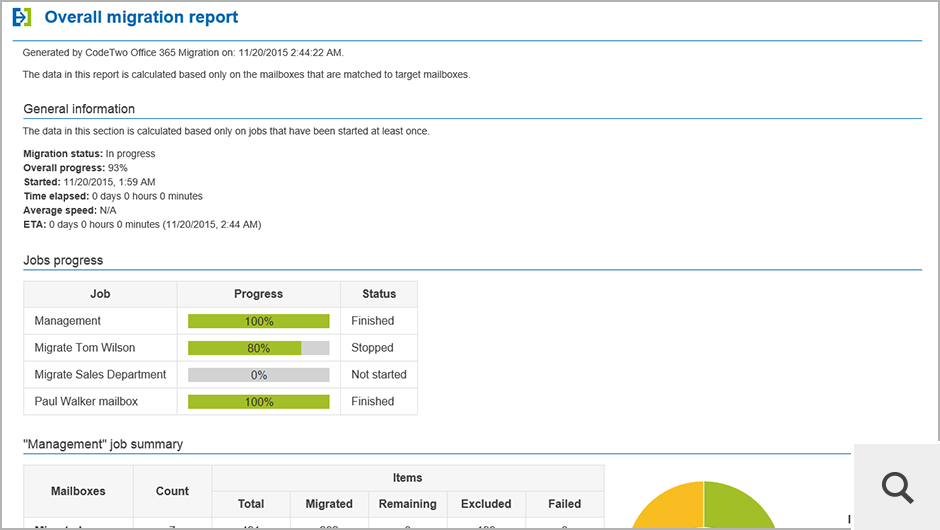Click 'Finished' status in Paul Walker row
Viewport: 940px width, 530px height.
(x=372, y=402)
